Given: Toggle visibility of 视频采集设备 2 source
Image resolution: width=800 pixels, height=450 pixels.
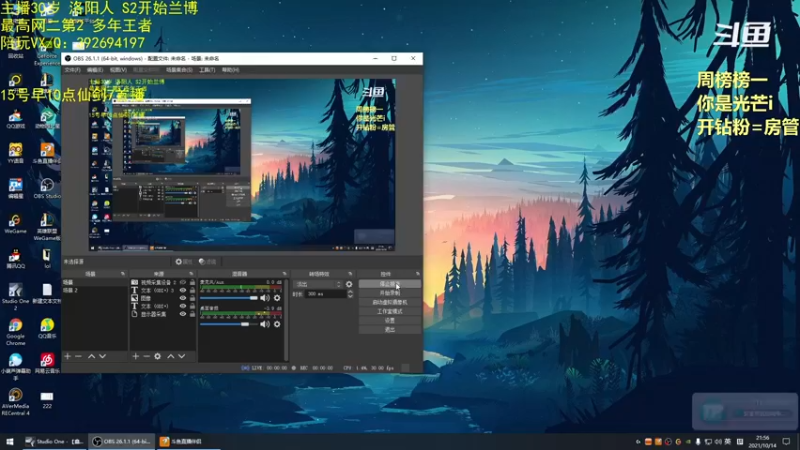Looking at the screenshot, I should [x=183, y=282].
